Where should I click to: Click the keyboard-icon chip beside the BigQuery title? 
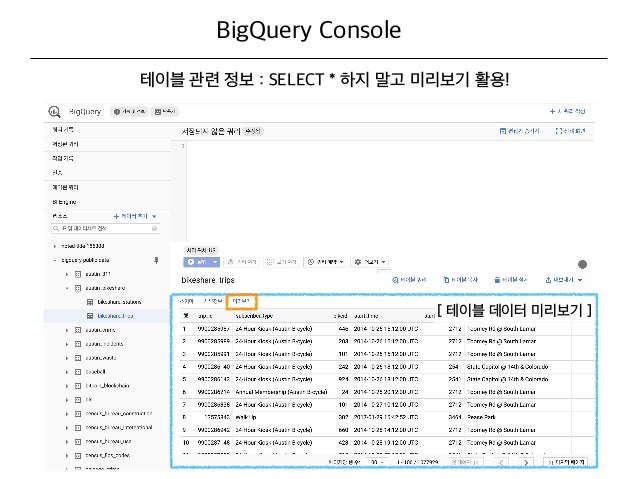pos(164,112)
